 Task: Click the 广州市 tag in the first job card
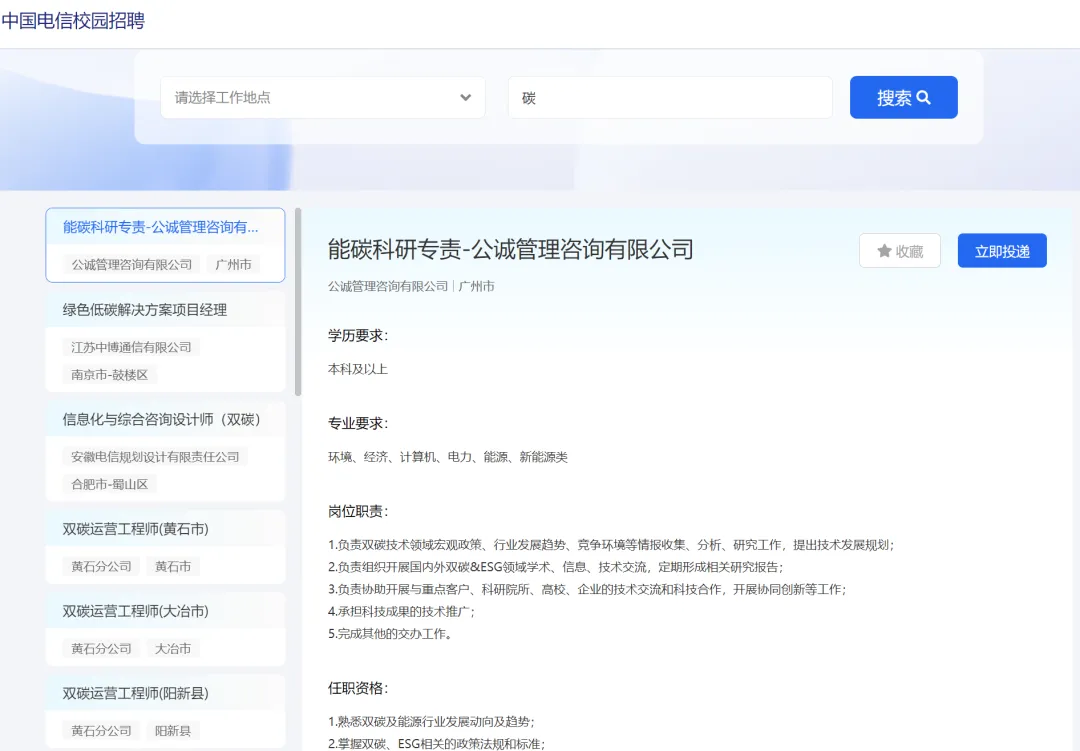233,265
